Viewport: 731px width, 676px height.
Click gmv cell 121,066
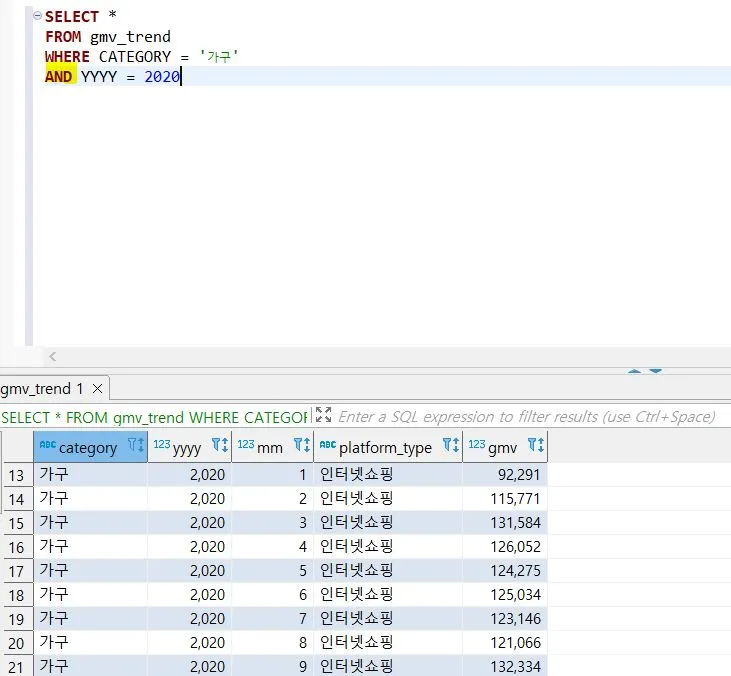click(x=505, y=643)
